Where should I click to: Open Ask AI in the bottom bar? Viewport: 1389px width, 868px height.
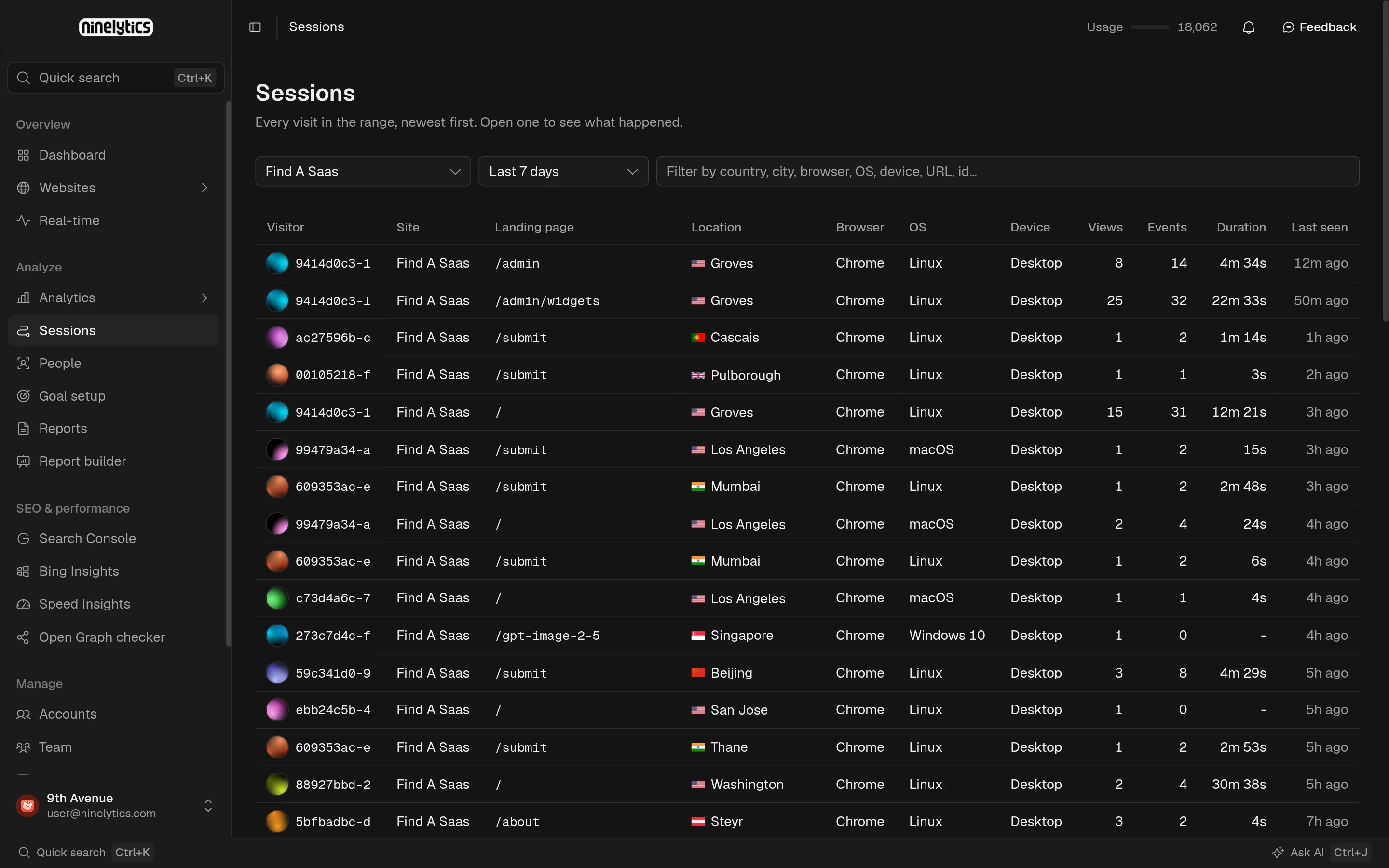pos(1321,853)
